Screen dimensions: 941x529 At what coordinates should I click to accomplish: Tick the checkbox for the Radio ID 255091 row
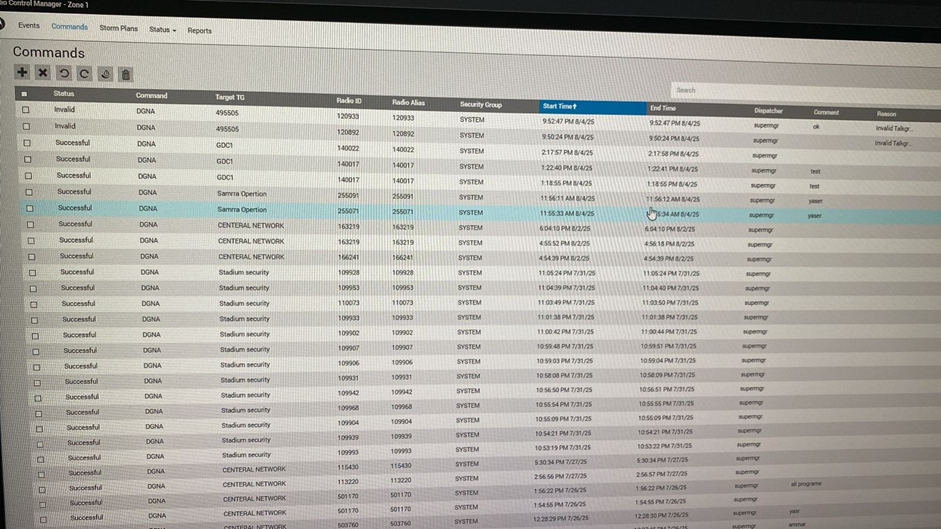click(29, 192)
